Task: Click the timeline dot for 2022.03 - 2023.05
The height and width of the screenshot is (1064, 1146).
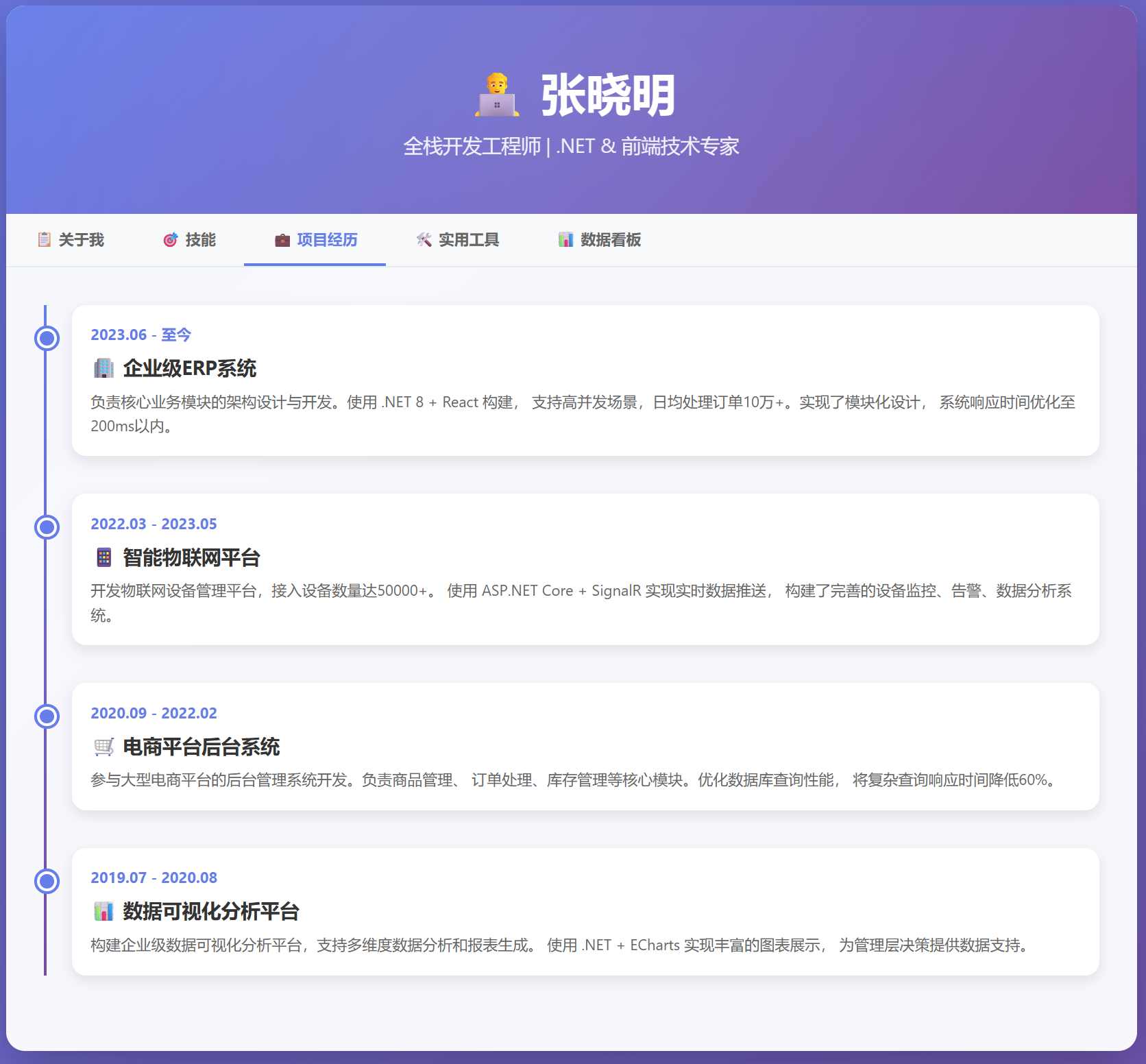Action: pos(47,527)
